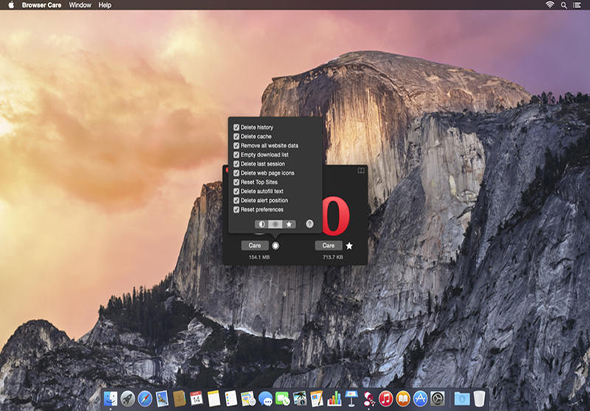
Task: Click the red Opera logo
Action: [x=336, y=215]
